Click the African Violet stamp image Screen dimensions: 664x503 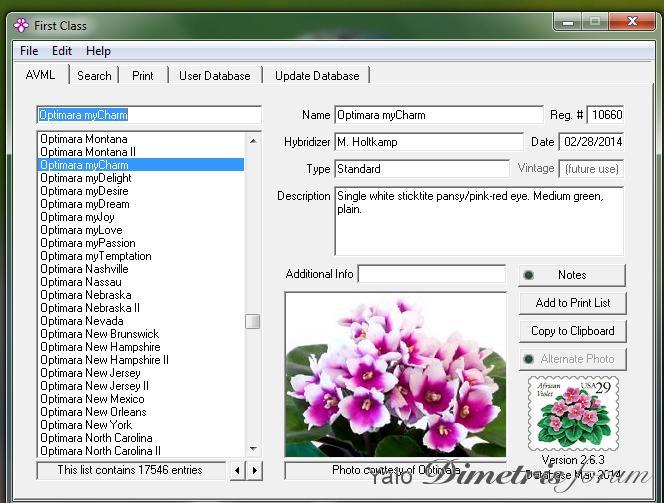573,413
